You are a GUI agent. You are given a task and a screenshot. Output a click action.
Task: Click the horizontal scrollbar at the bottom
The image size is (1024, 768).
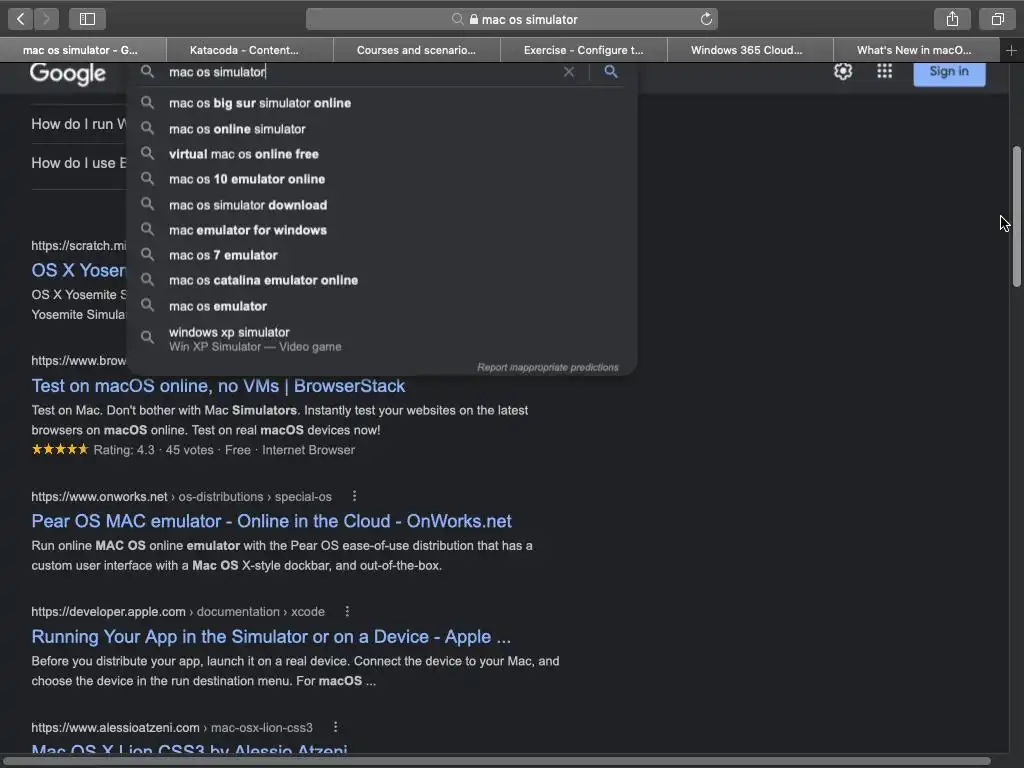[x=496, y=761]
